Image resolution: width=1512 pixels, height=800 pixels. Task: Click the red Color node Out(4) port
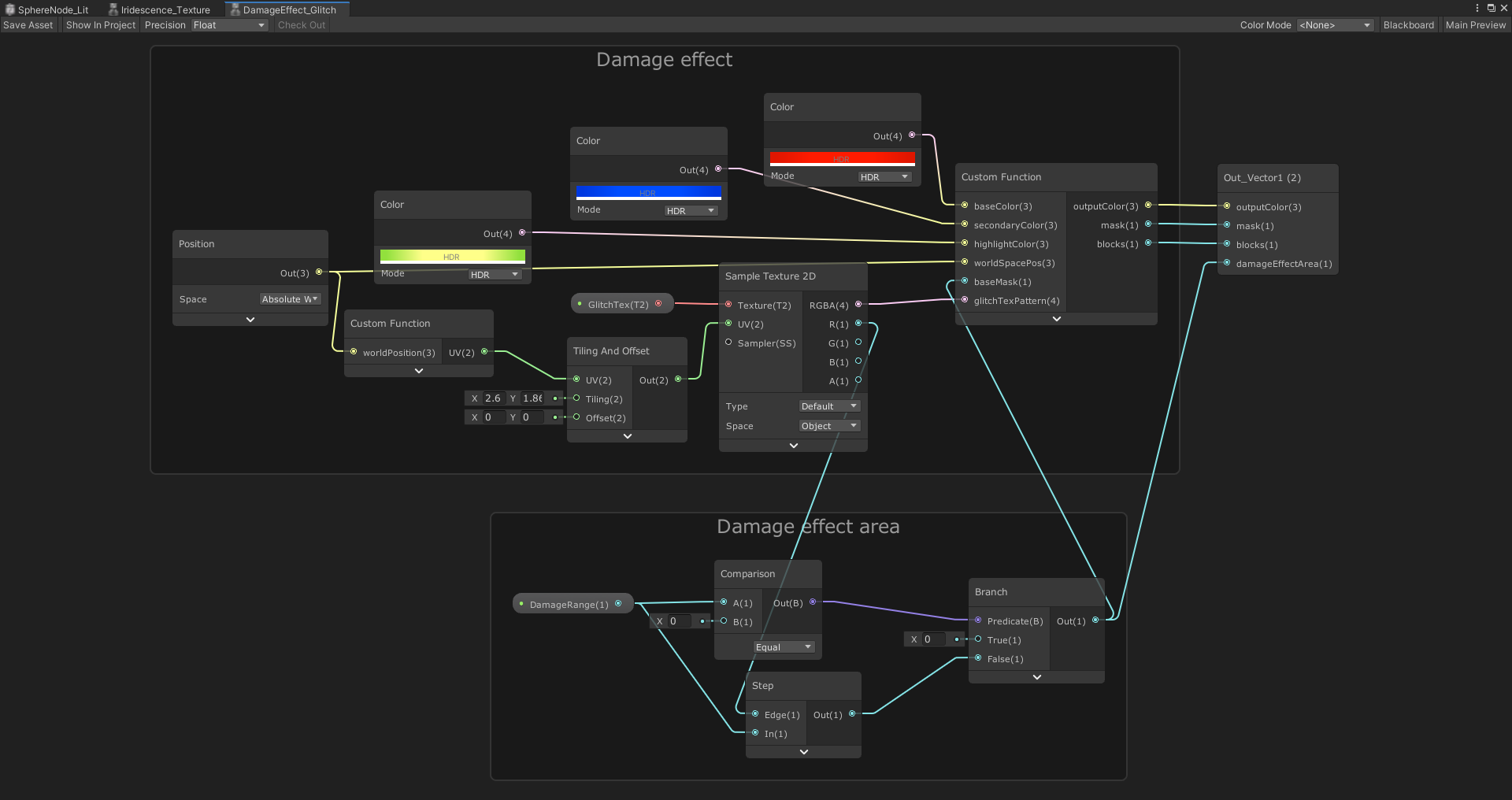tap(912, 135)
